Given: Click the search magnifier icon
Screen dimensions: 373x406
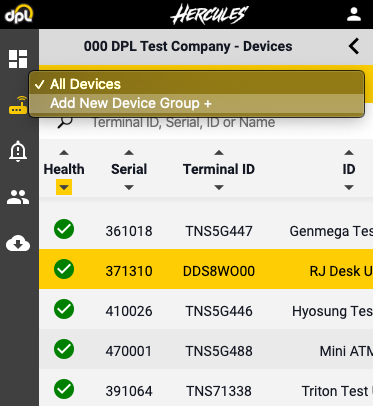Looking at the screenshot, I should click(65, 122).
